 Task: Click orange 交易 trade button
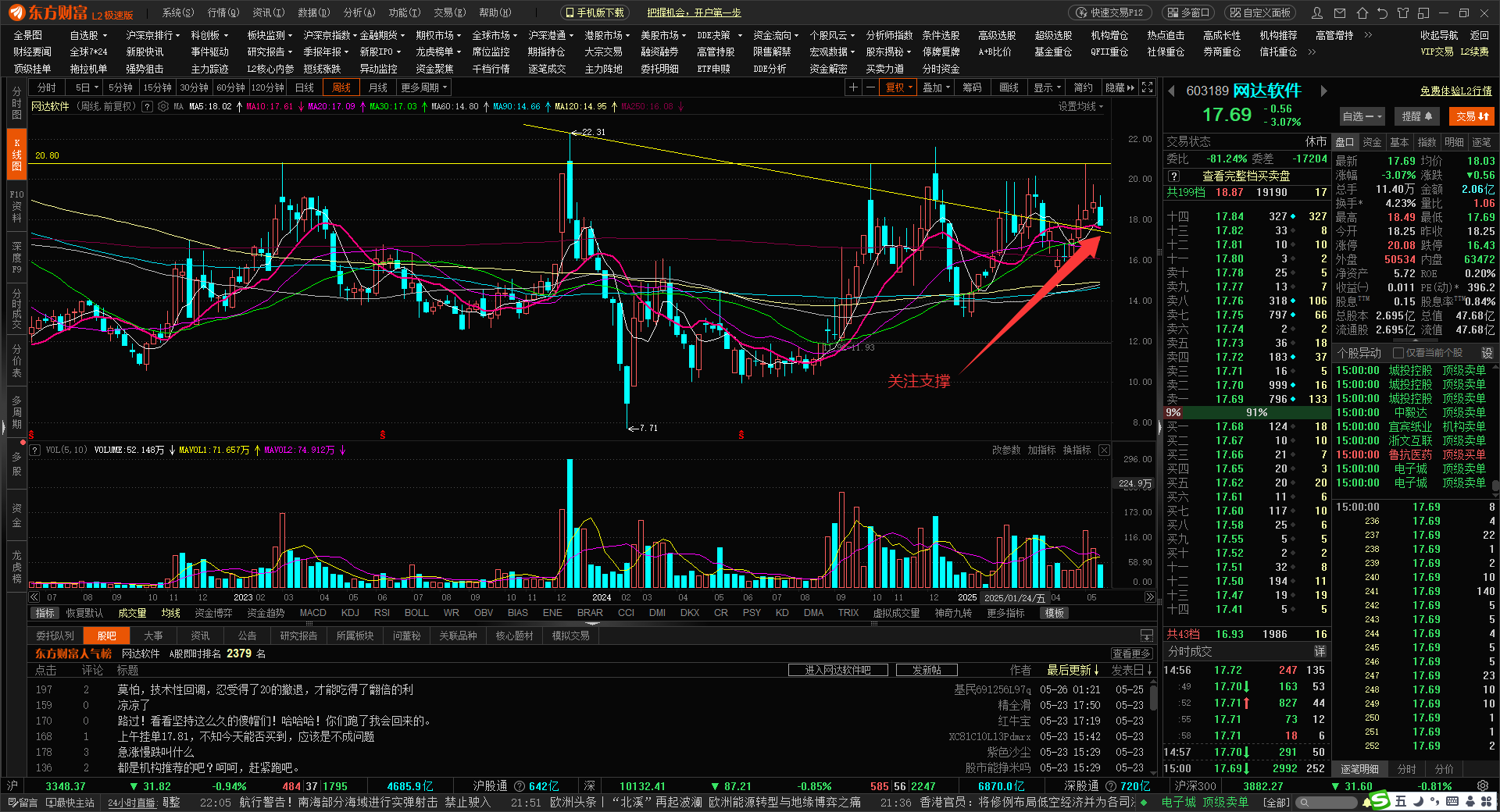tap(1472, 116)
